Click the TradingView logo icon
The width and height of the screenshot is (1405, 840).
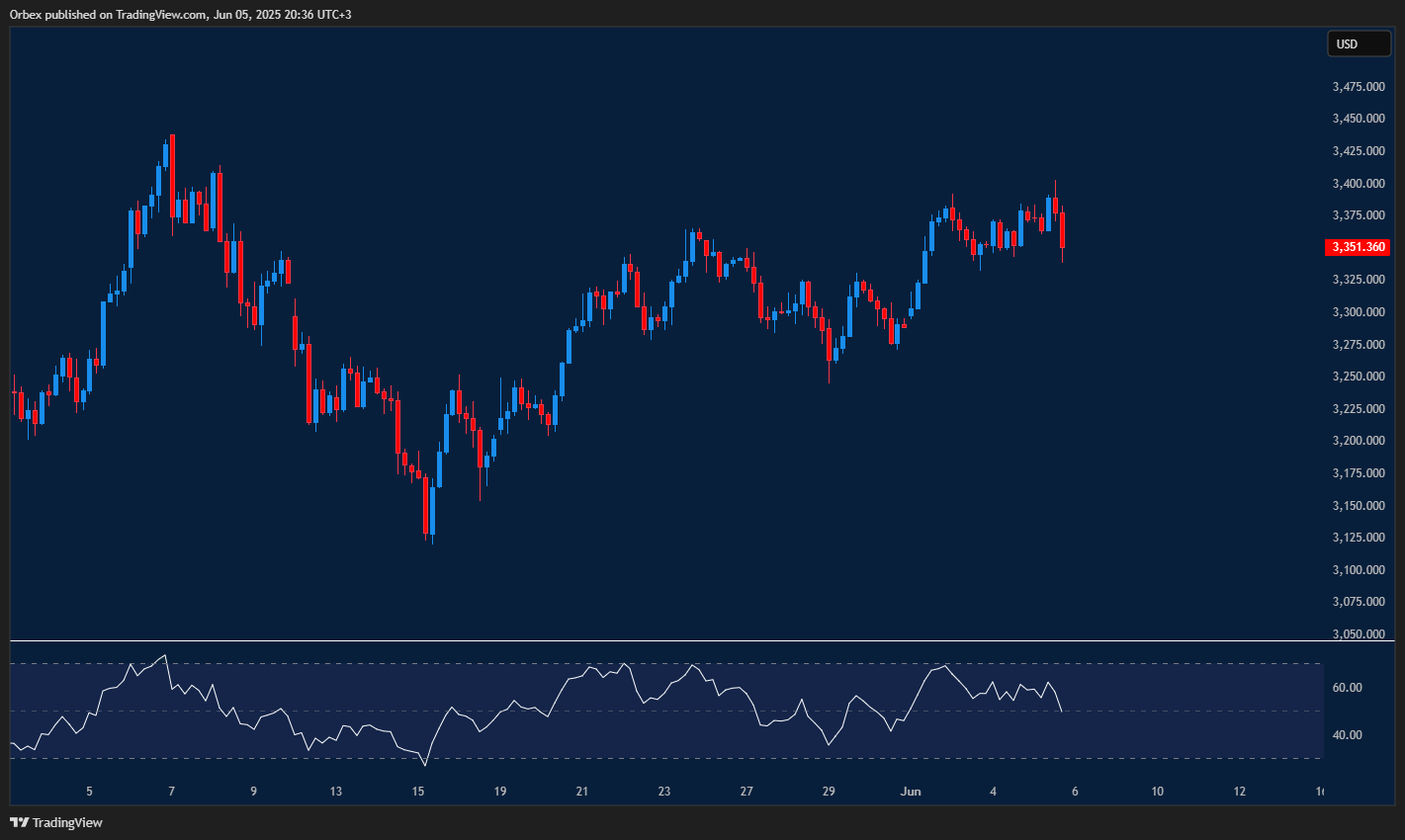coord(20,821)
